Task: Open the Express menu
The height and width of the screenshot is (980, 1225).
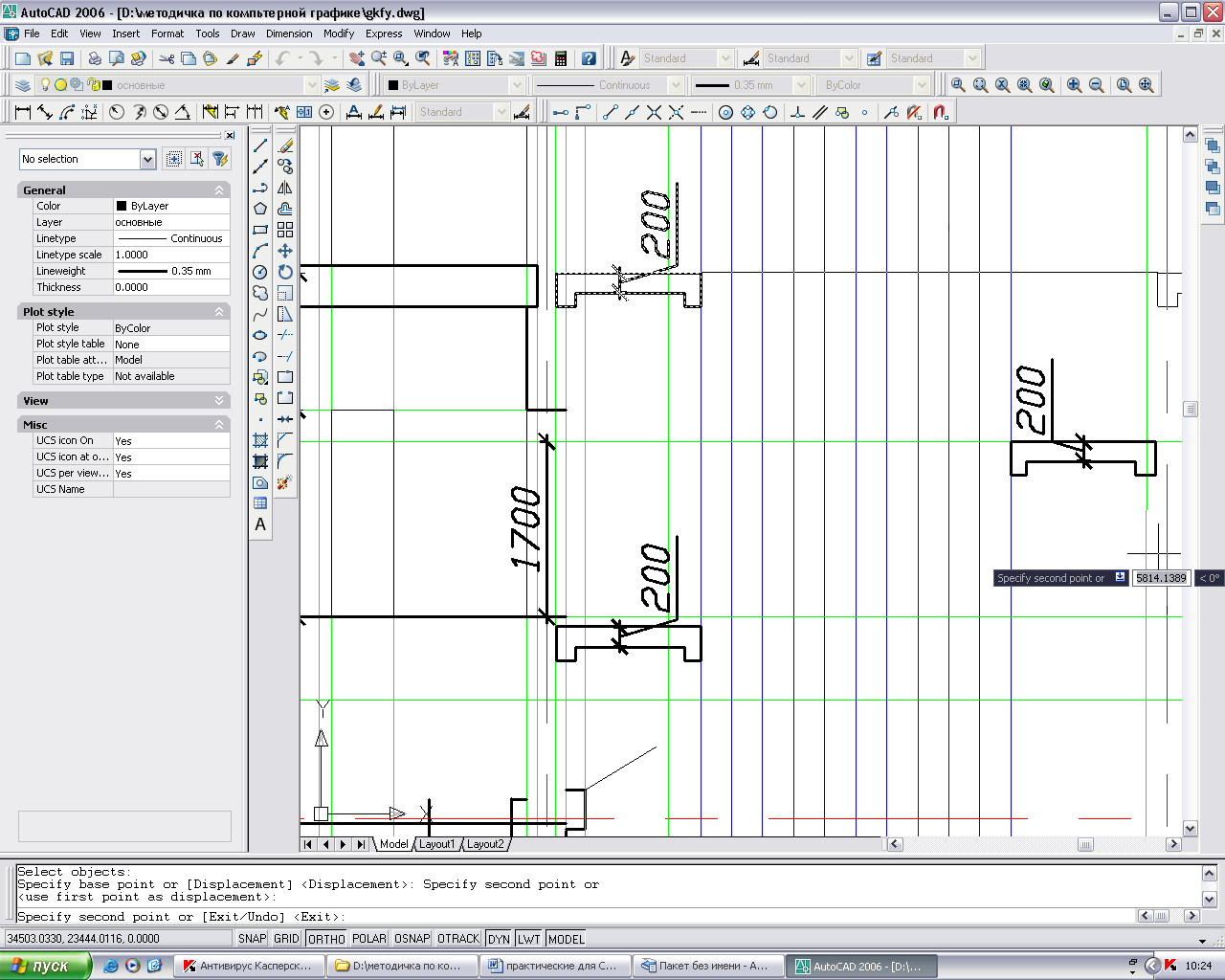Action: 384,33
